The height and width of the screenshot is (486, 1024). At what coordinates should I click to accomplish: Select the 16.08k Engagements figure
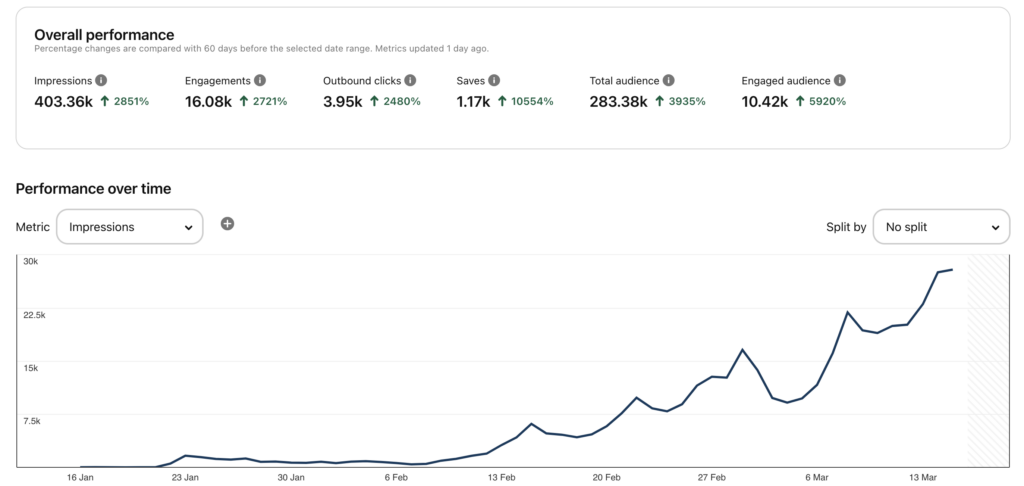click(208, 102)
